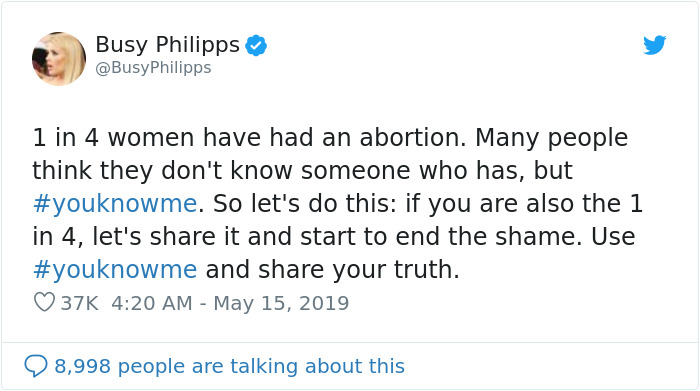Click the 4:20 AM timestamp
Image resolution: width=700 pixels, height=391 pixels.
[152, 303]
